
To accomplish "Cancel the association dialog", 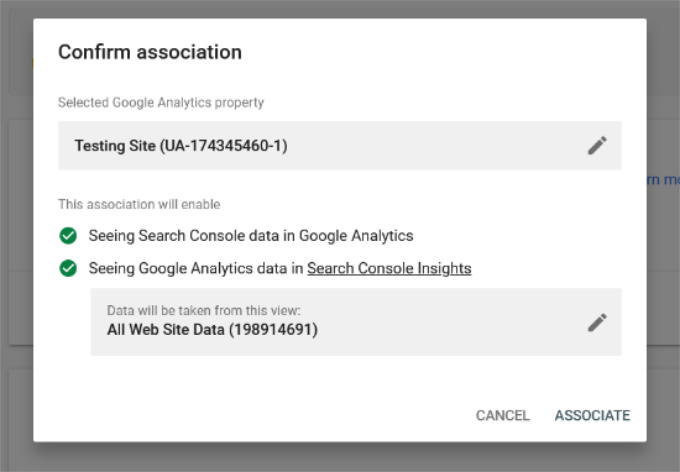I will (x=502, y=415).
